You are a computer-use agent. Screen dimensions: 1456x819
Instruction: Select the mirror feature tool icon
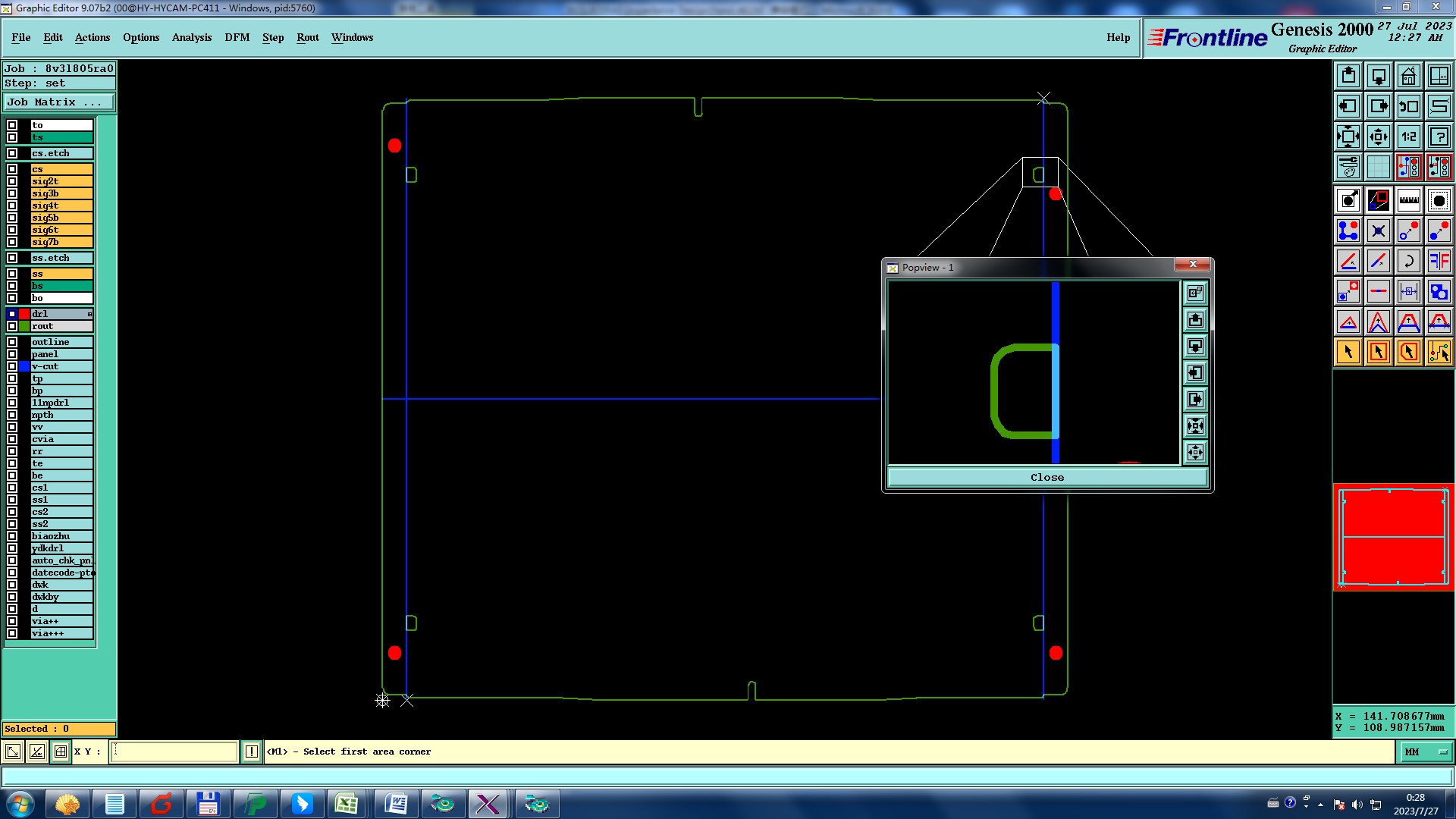(1439, 261)
